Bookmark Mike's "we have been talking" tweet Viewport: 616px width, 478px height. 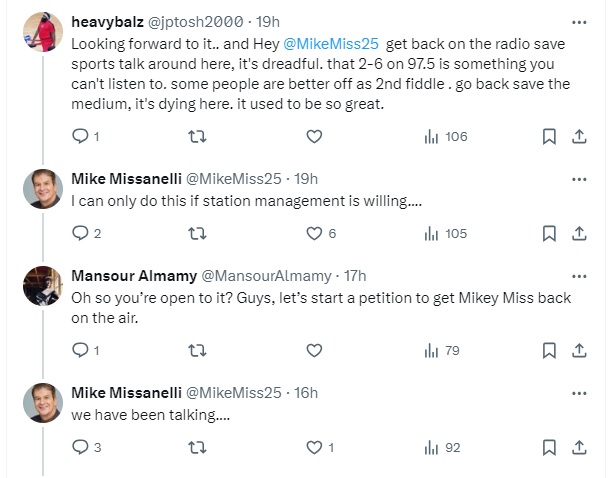click(548, 448)
